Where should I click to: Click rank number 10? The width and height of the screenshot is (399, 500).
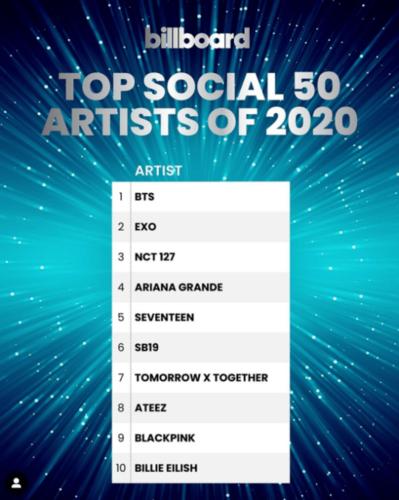(121, 468)
